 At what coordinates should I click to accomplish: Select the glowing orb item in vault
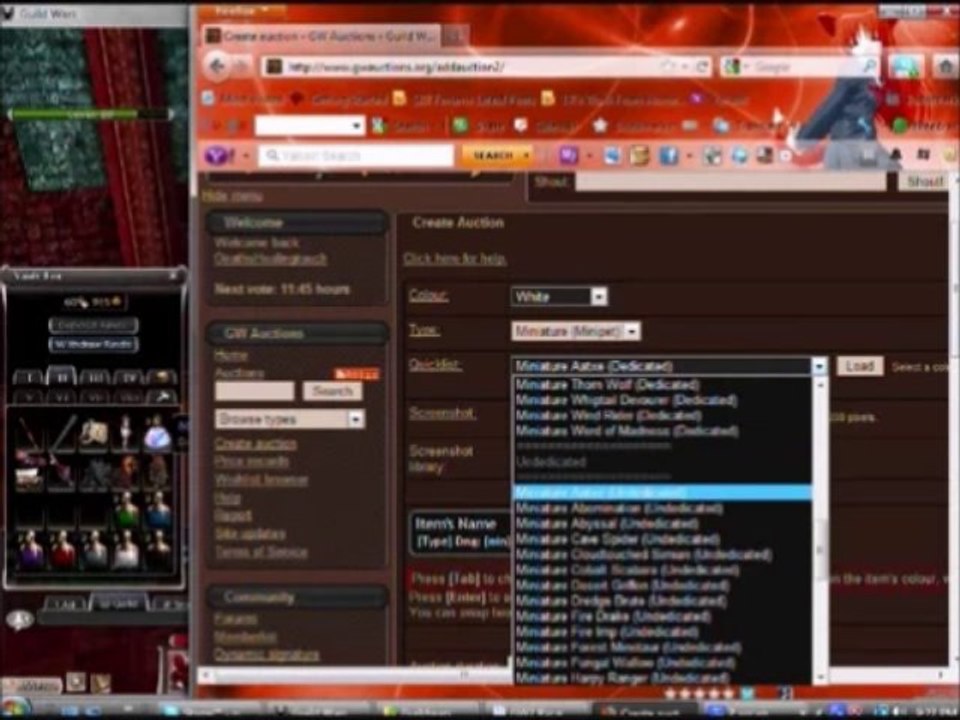click(x=158, y=435)
